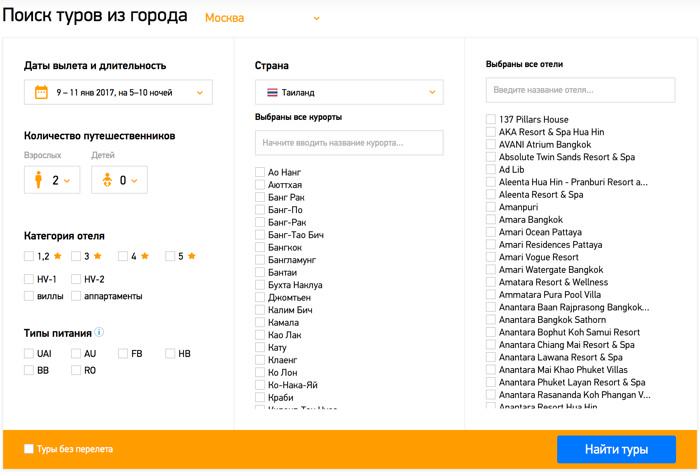Select the Калим Бич resort
Image resolution: width=700 pixels, height=472 pixels.
click(x=260, y=309)
